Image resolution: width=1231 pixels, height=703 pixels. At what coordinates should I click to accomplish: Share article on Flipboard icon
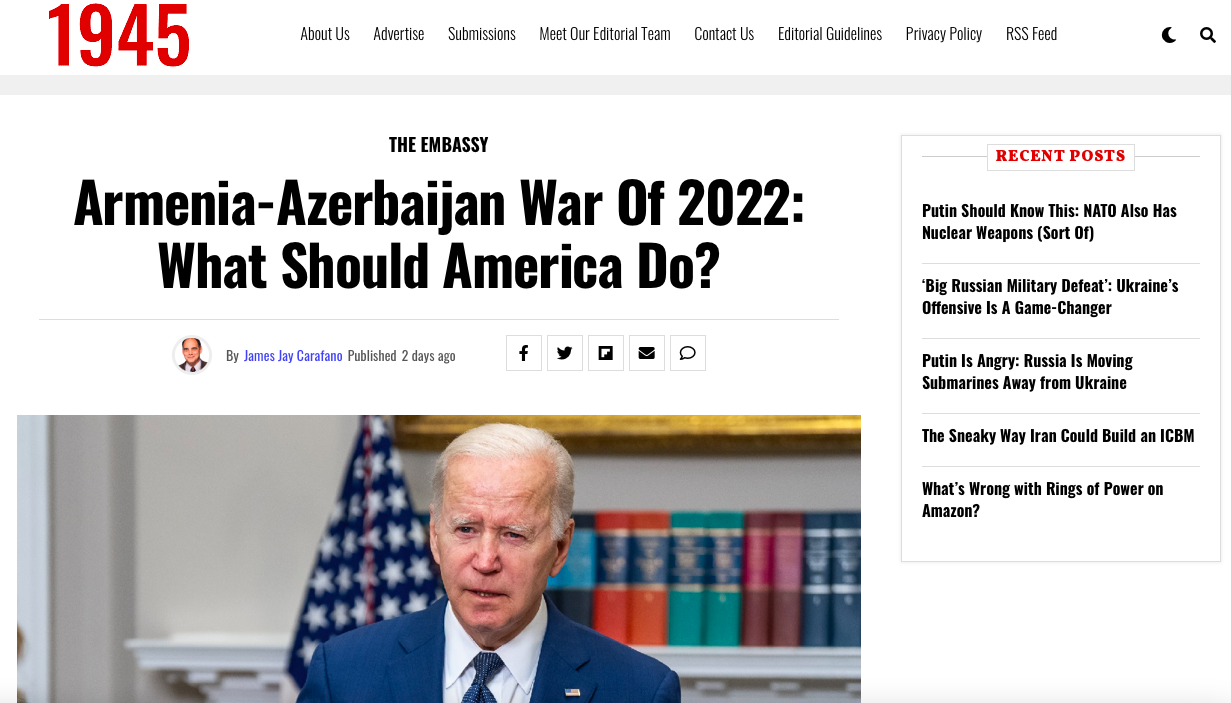(x=606, y=353)
